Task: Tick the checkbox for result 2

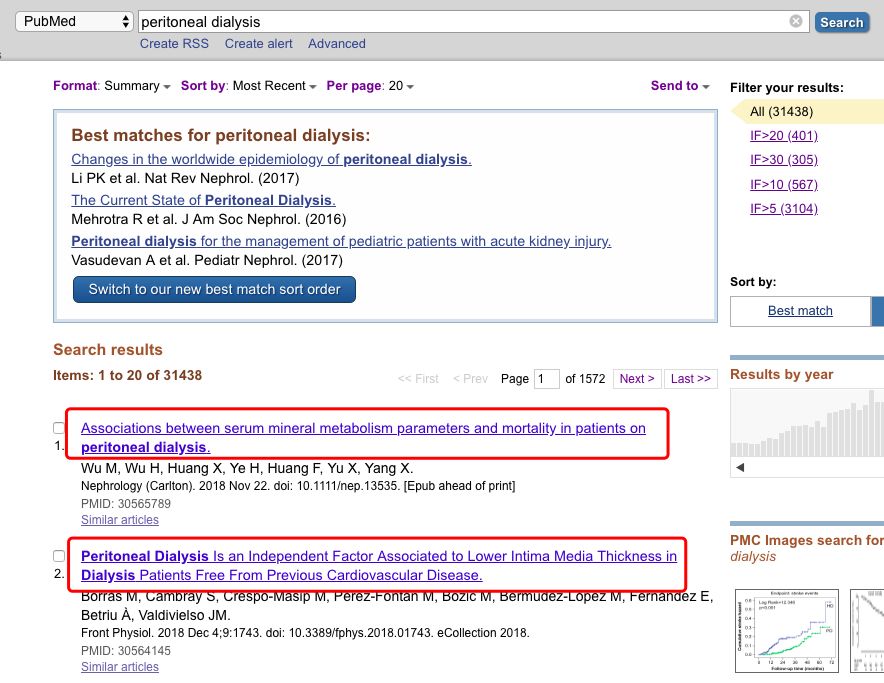Action: (x=59, y=556)
